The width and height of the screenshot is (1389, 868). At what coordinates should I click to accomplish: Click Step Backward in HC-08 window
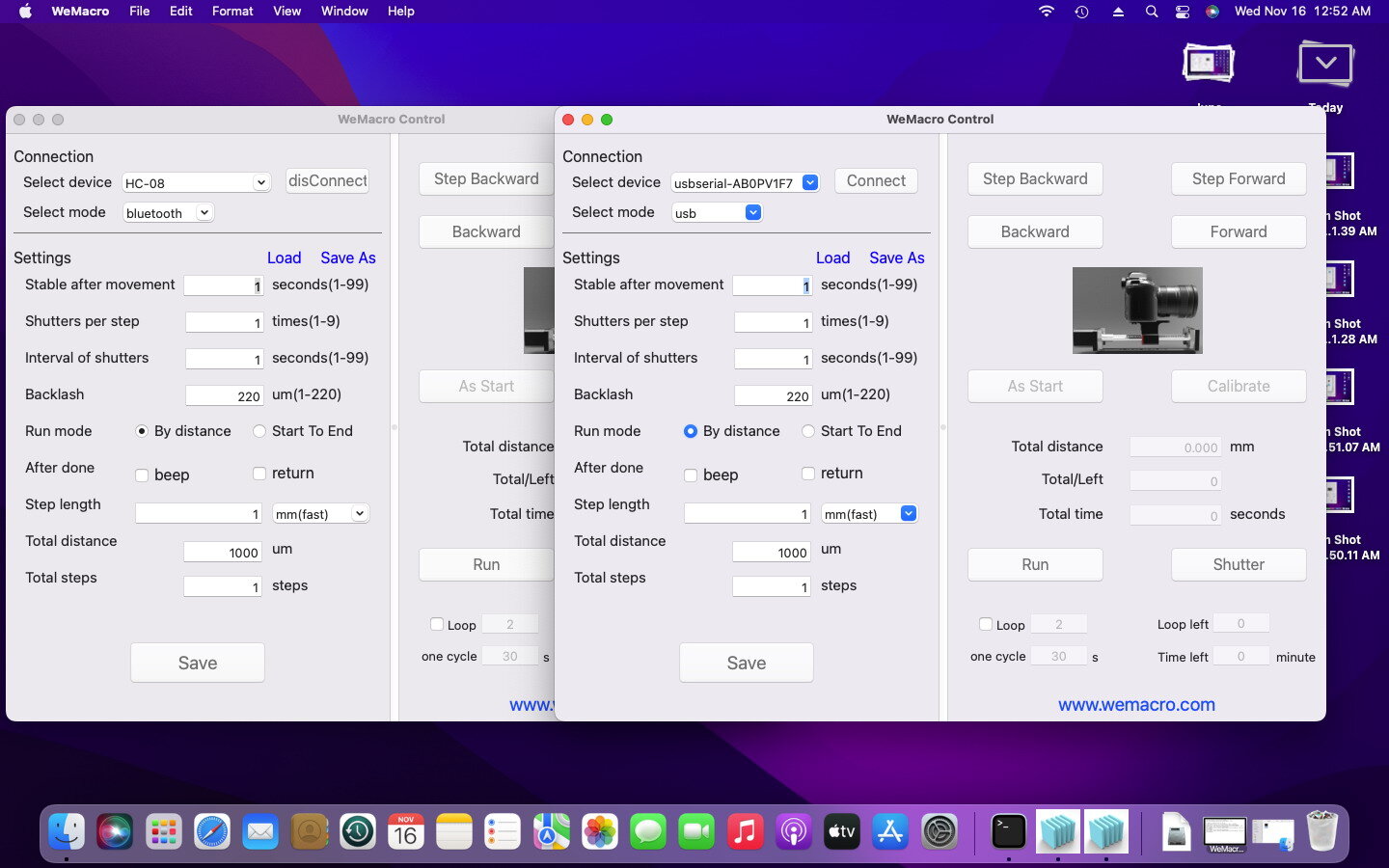(486, 178)
